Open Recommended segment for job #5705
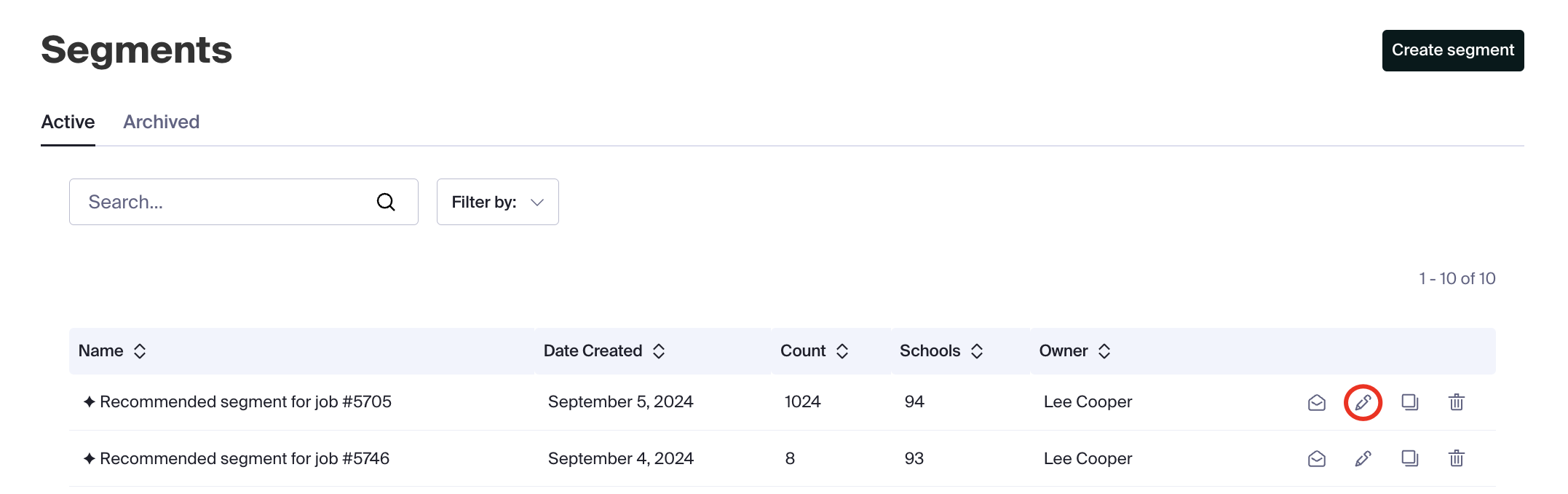The image size is (1568, 494). (245, 401)
